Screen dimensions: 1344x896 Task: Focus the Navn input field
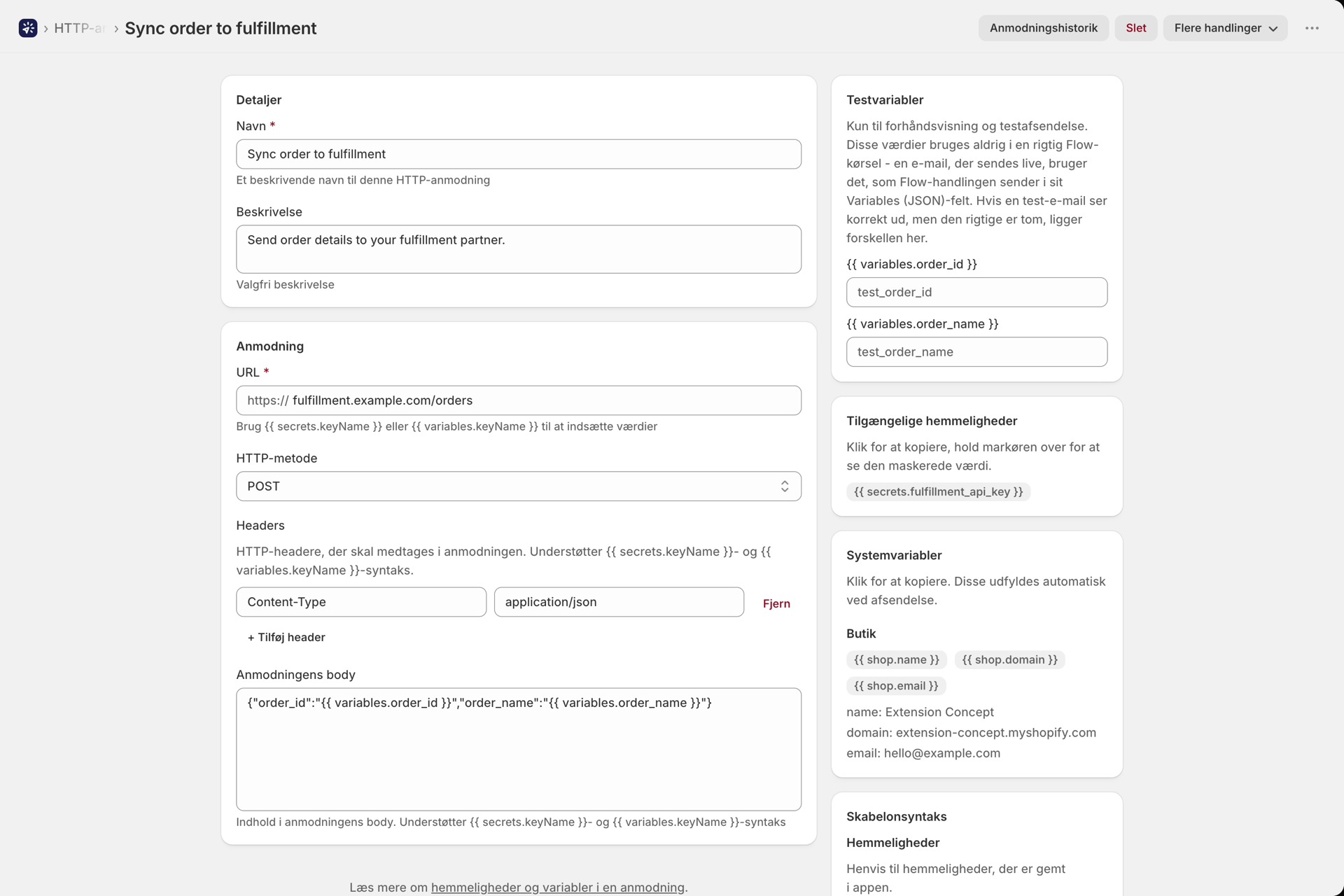click(x=519, y=154)
